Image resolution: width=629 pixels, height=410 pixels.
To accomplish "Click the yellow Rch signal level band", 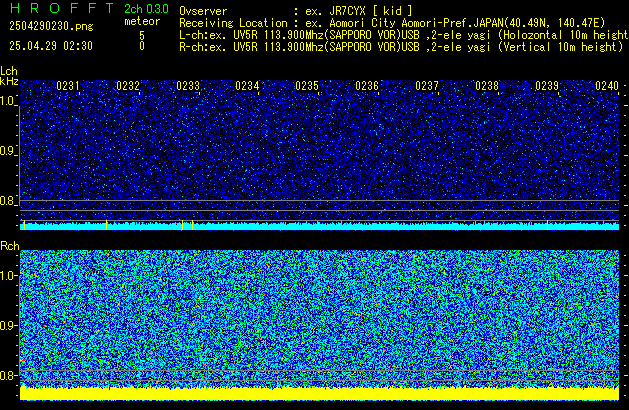I will pyautogui.click(x=319, y=394).
